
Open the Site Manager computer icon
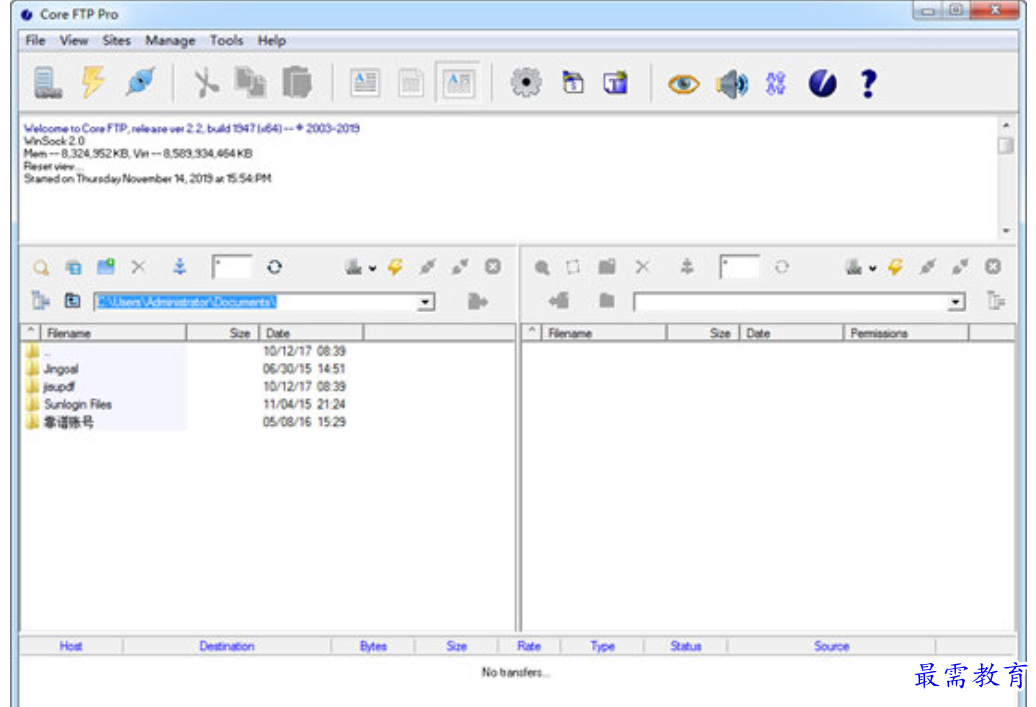coord(48,83)
